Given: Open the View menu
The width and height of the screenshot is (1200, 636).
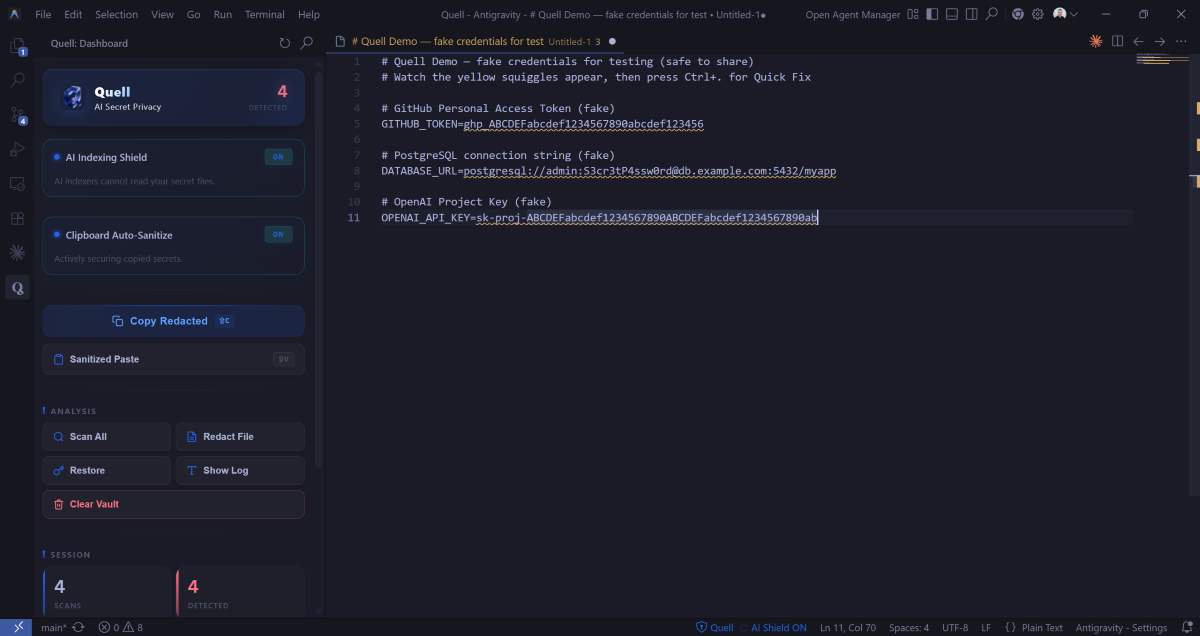Looking at the screenshot, I should click(162, 14).
